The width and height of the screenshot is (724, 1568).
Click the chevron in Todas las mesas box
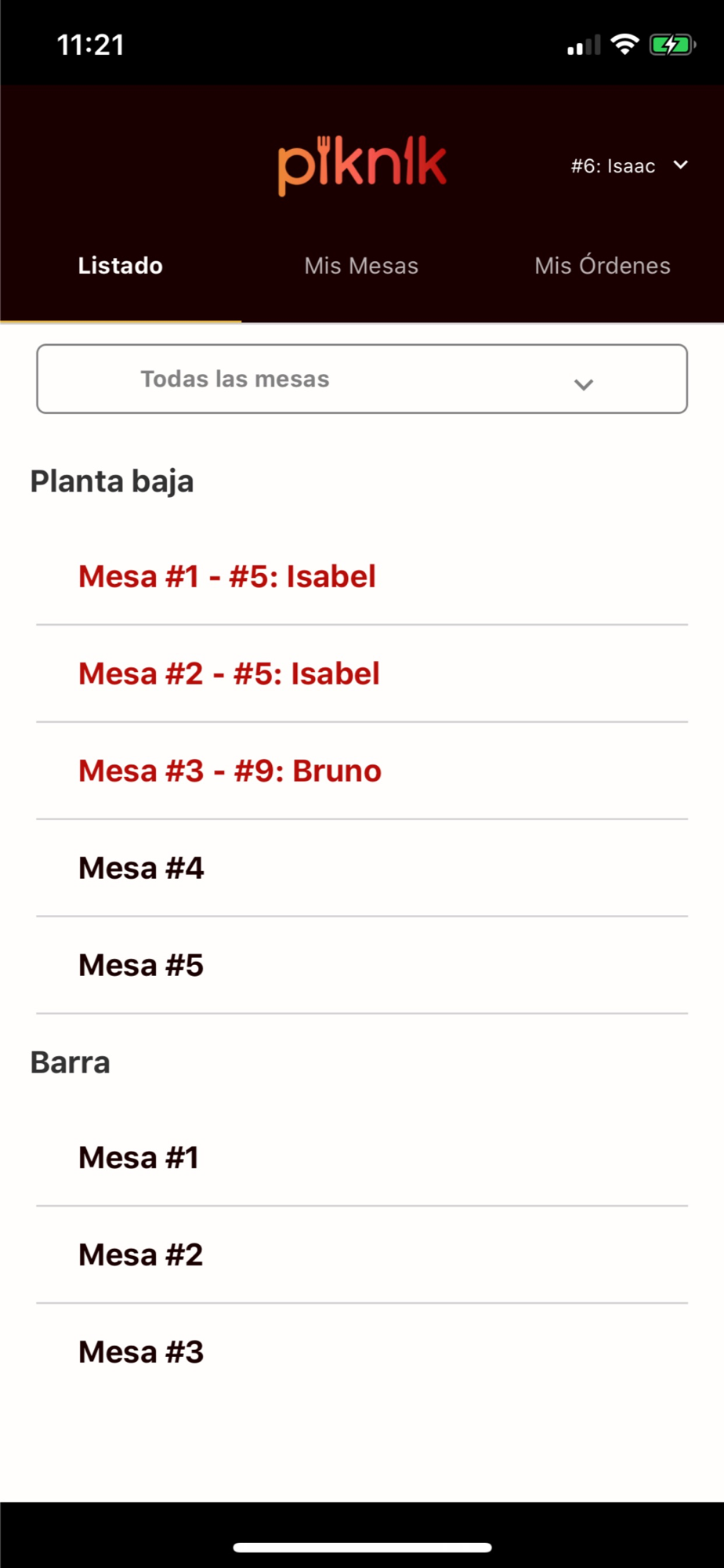point(584,384)
